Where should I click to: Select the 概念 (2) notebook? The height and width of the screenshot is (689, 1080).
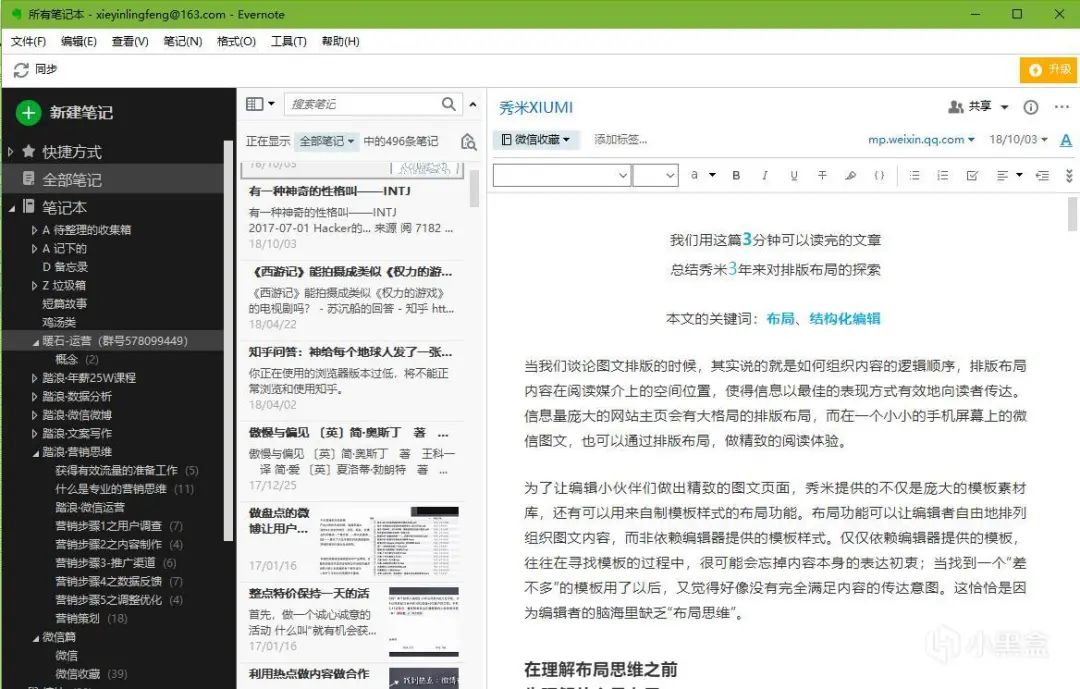click(x=76, y=359)
